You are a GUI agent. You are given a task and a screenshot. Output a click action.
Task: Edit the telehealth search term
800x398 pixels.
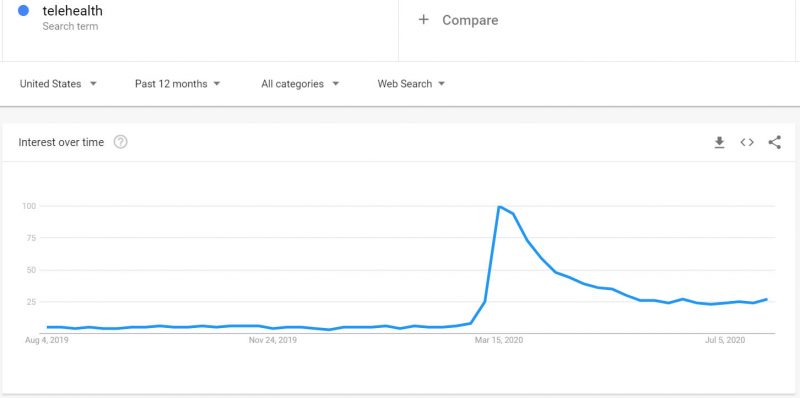tap(72, 11)
